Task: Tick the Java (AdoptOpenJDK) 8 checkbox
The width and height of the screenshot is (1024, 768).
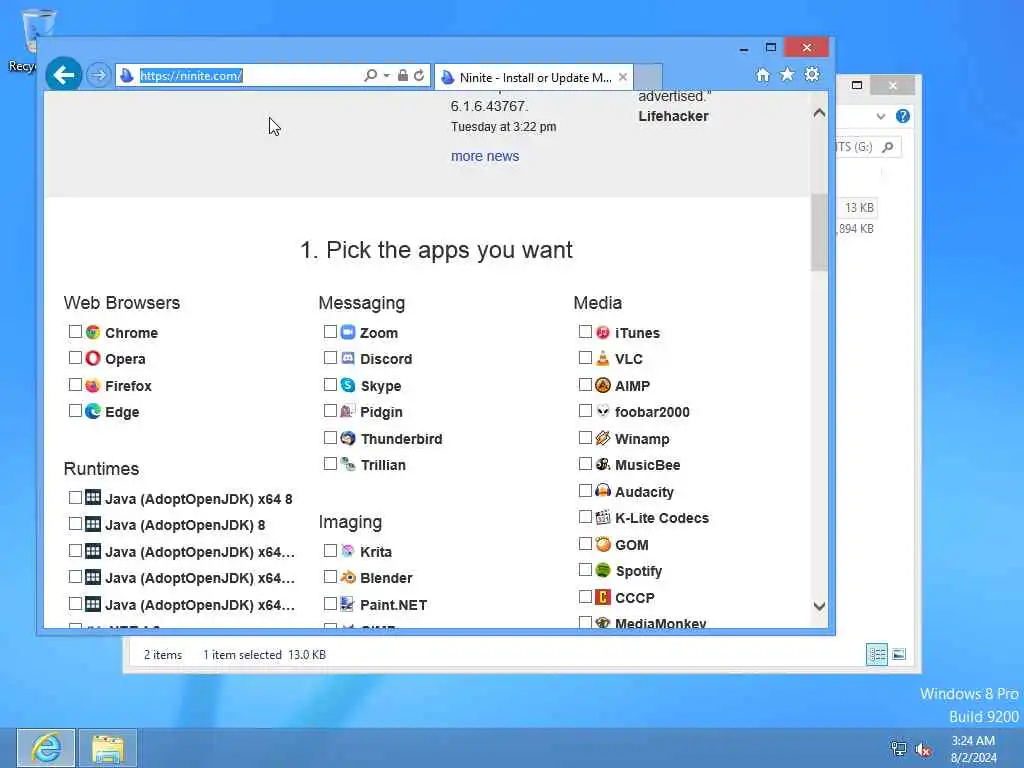Action: pyautogui.click(x=75, y=524)
